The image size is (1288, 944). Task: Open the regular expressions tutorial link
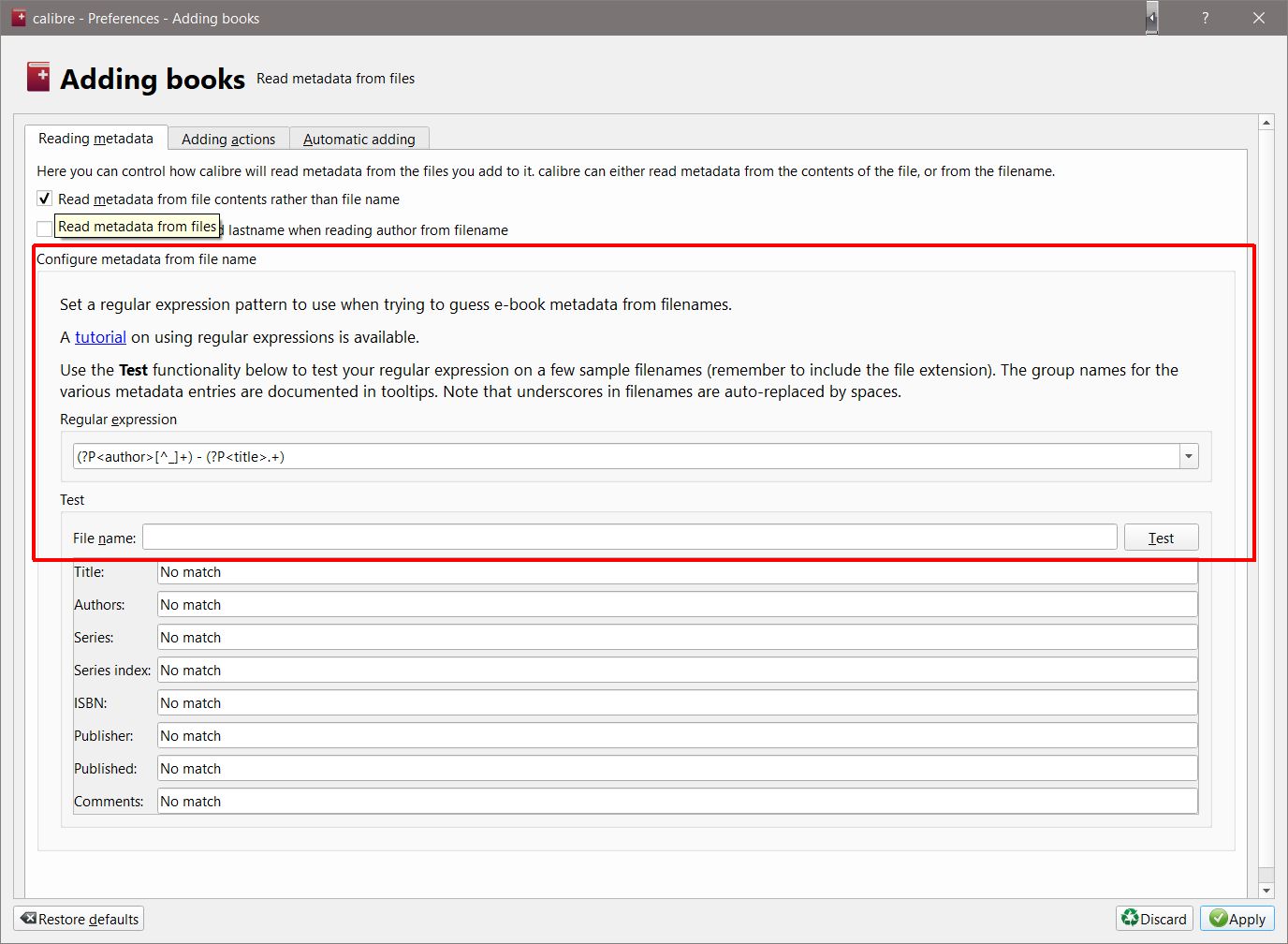(100, 337)
